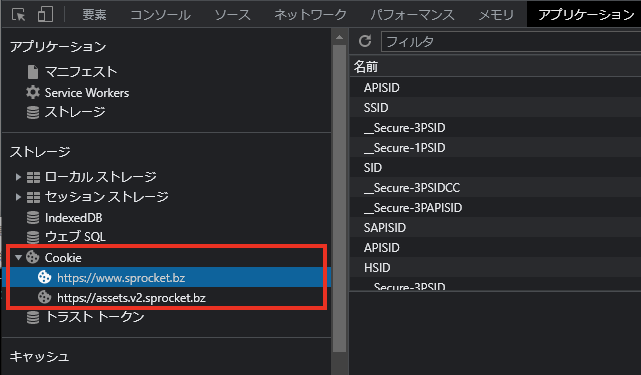Select the __Secure-3PSIDCC cookie row
Screen dimensions: 641x375
pos(495,188)
